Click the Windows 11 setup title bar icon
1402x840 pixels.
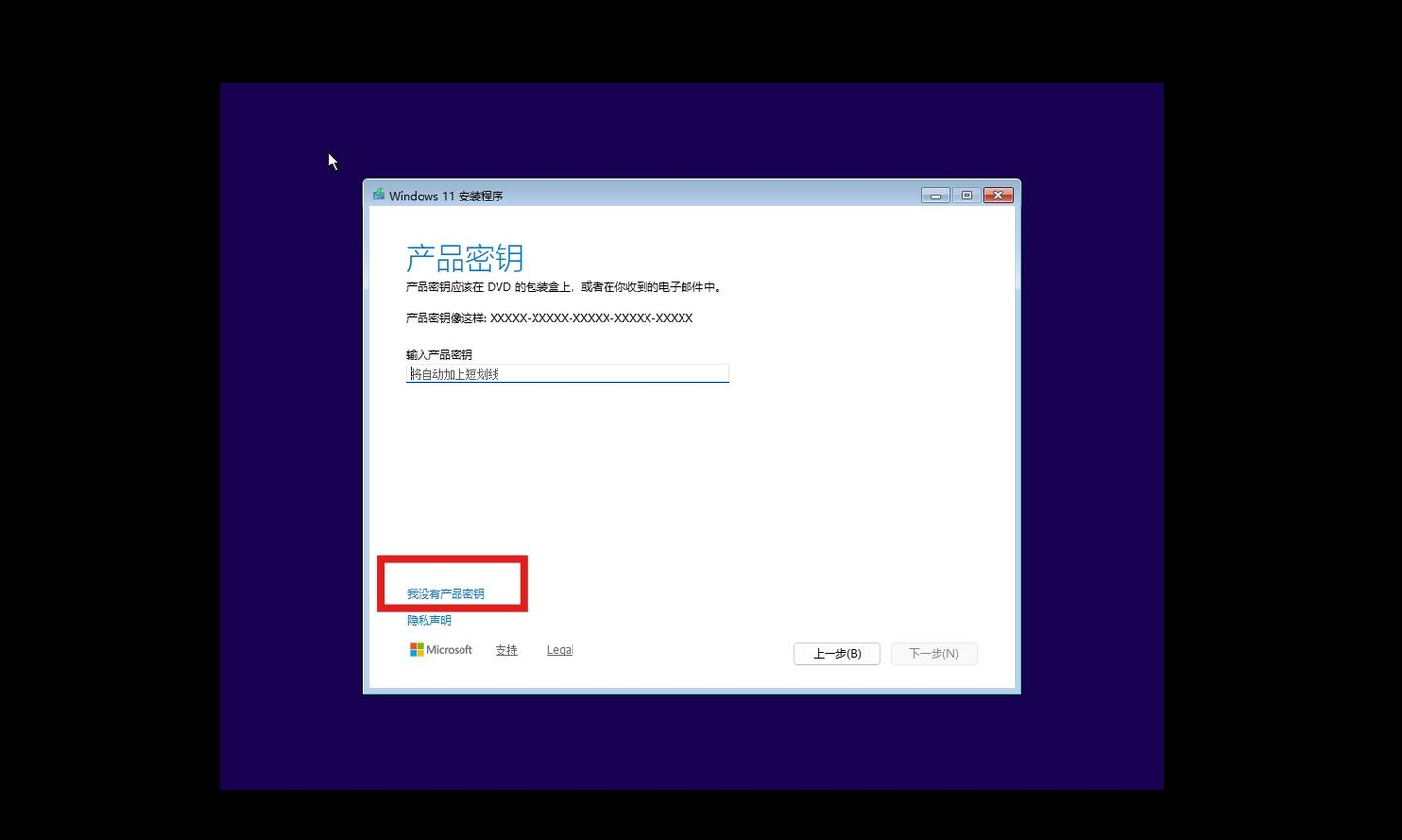378,195
